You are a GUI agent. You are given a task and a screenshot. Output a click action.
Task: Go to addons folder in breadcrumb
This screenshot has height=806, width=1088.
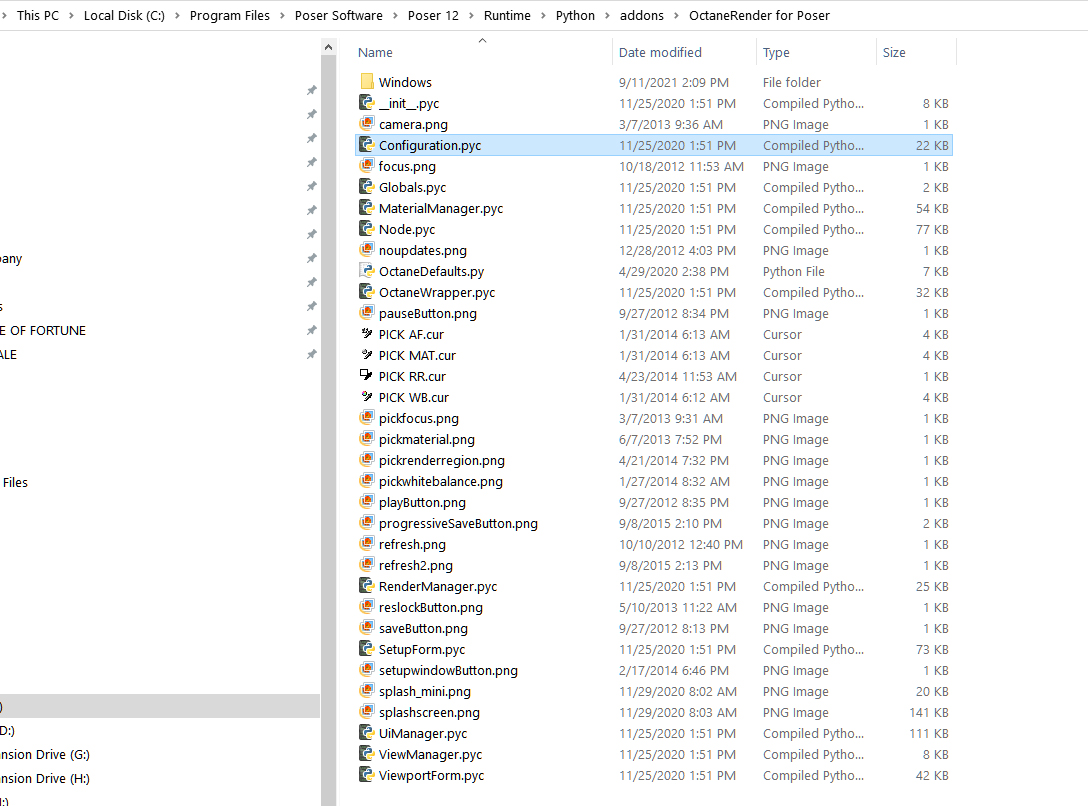642,15
